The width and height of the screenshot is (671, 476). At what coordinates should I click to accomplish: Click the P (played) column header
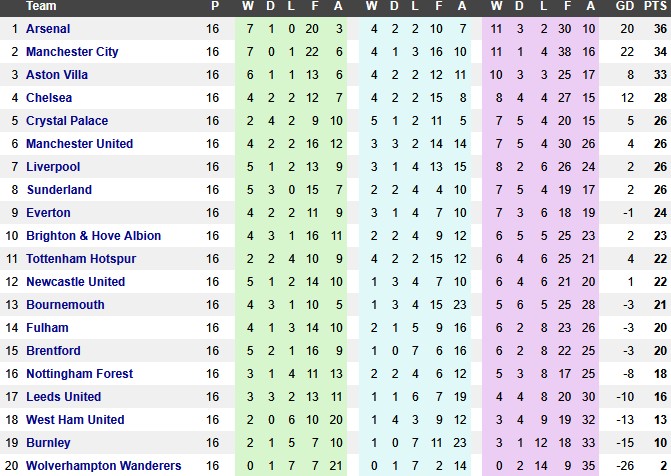click(212, 6)
